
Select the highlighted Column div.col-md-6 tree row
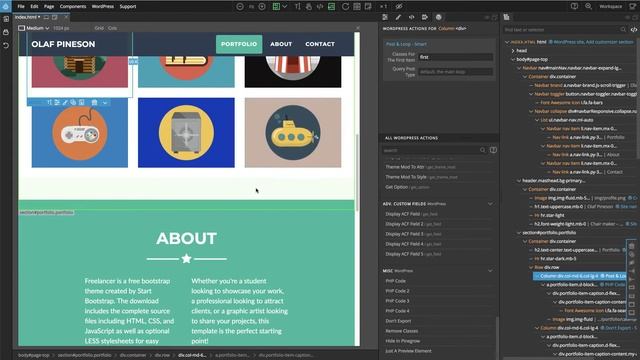pyautogui.click(x=580, y=276)
